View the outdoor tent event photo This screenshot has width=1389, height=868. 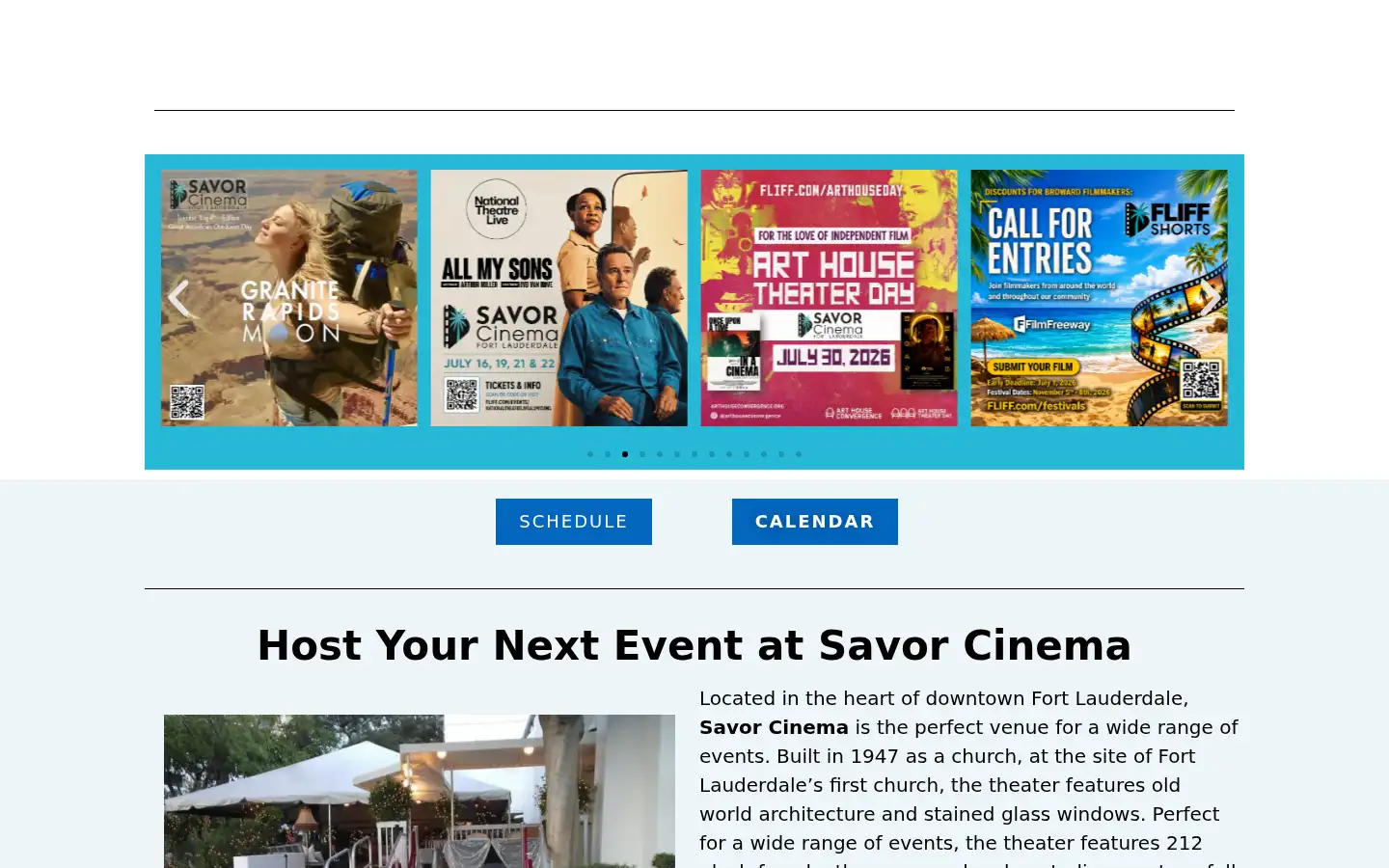click(x=420, y=791)
